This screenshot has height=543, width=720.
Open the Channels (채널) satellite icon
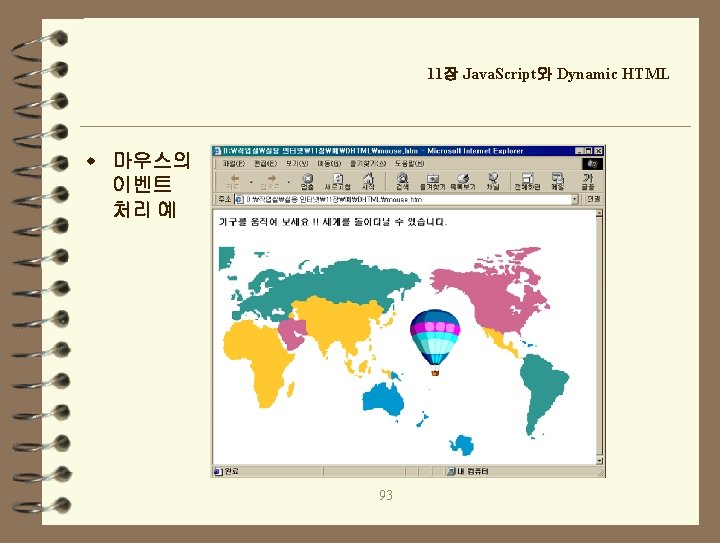[x=493, y=181]
